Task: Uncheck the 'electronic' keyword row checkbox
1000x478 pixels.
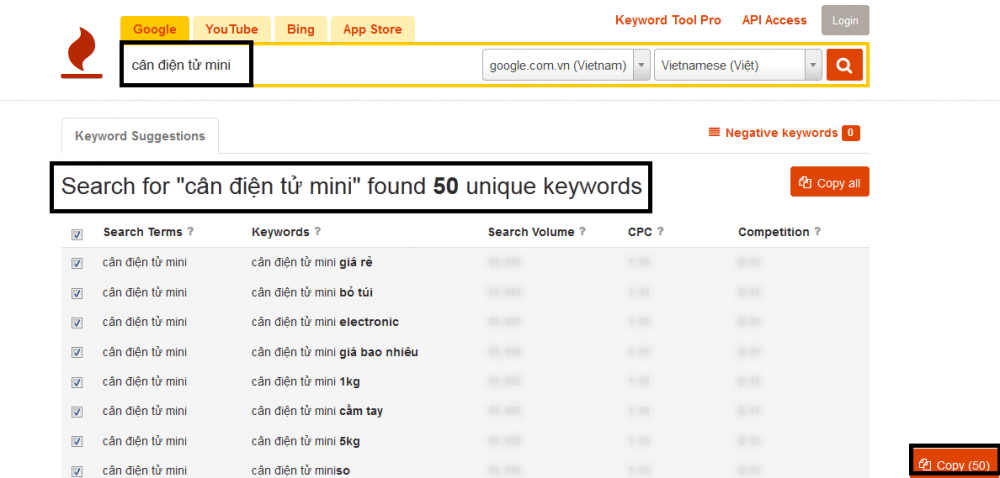Action: (x=77, y=323)
